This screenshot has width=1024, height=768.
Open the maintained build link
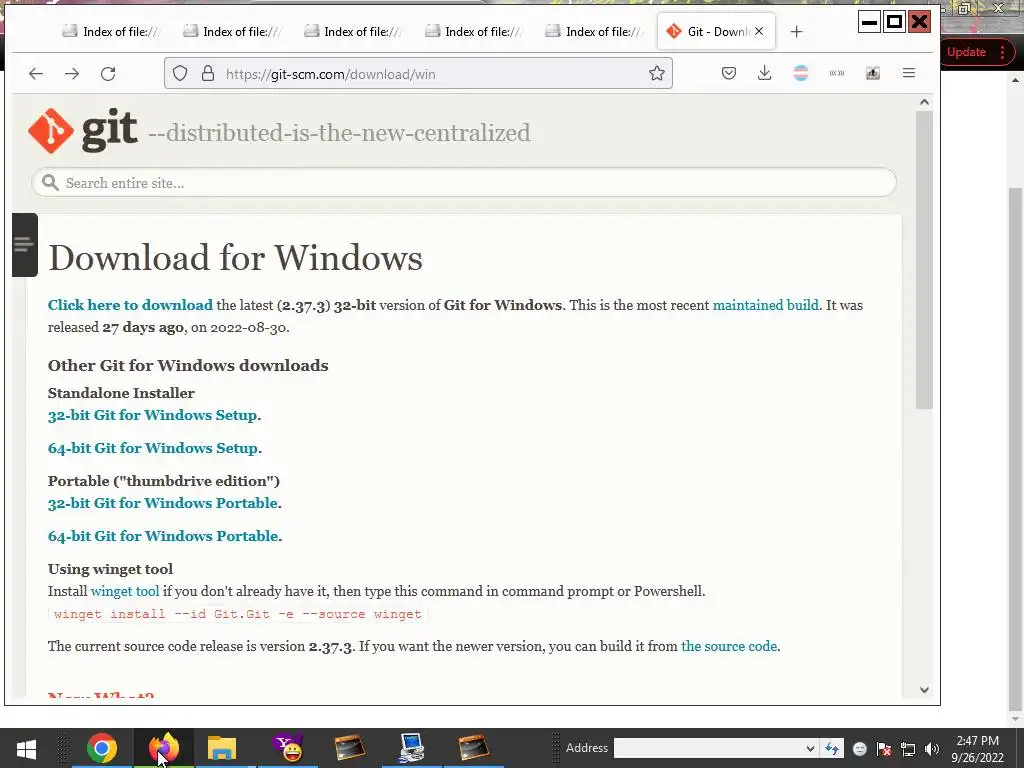(765, 305)
